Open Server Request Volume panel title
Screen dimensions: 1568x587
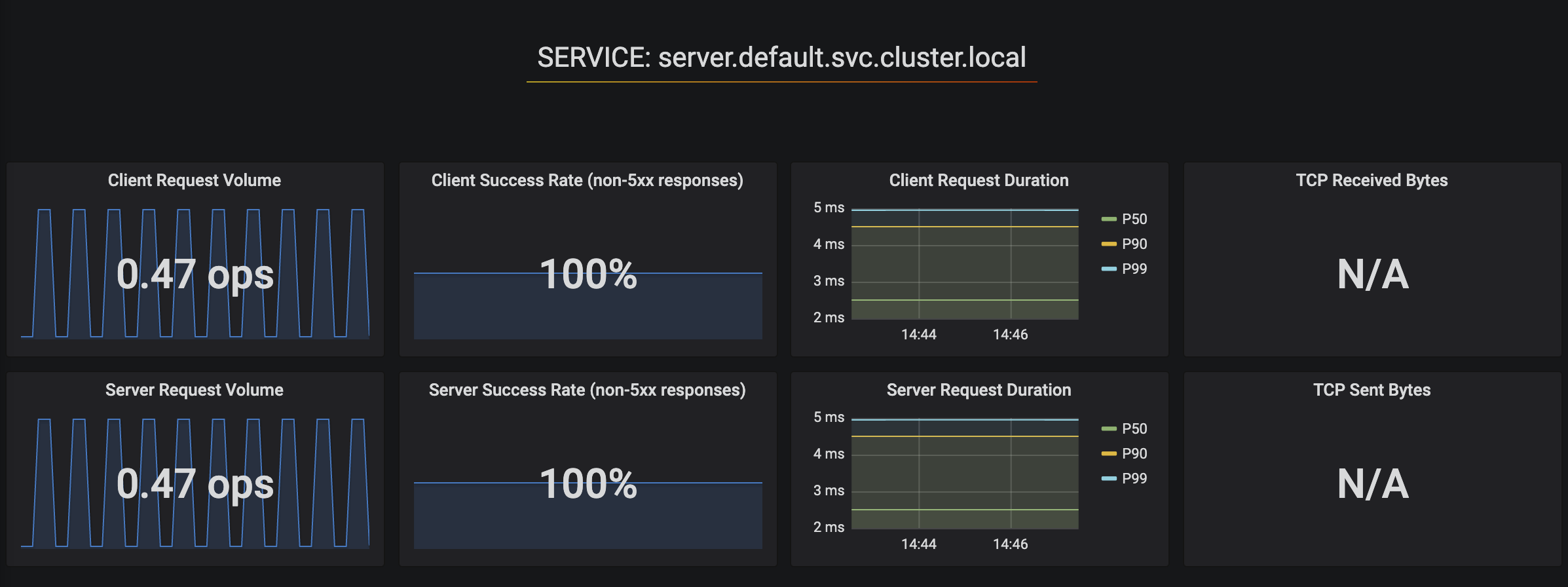195,390
